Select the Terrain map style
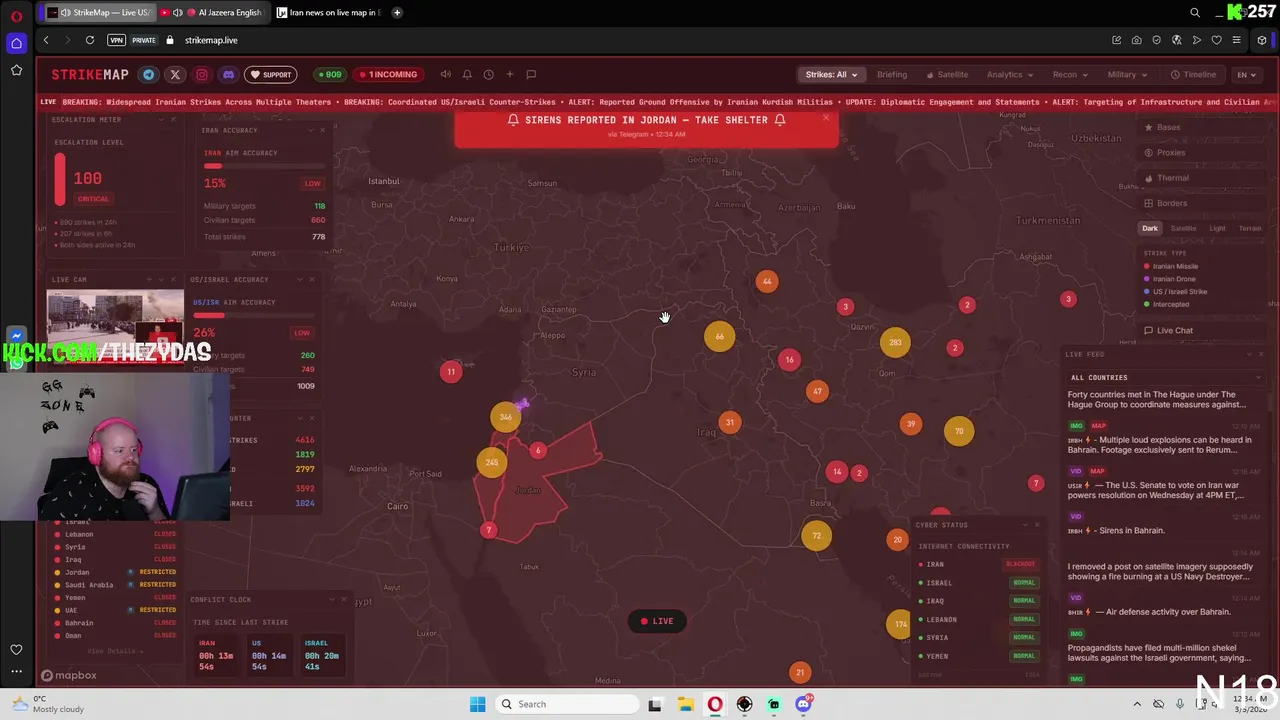The image size is (1280, 720). point(1250,228)
